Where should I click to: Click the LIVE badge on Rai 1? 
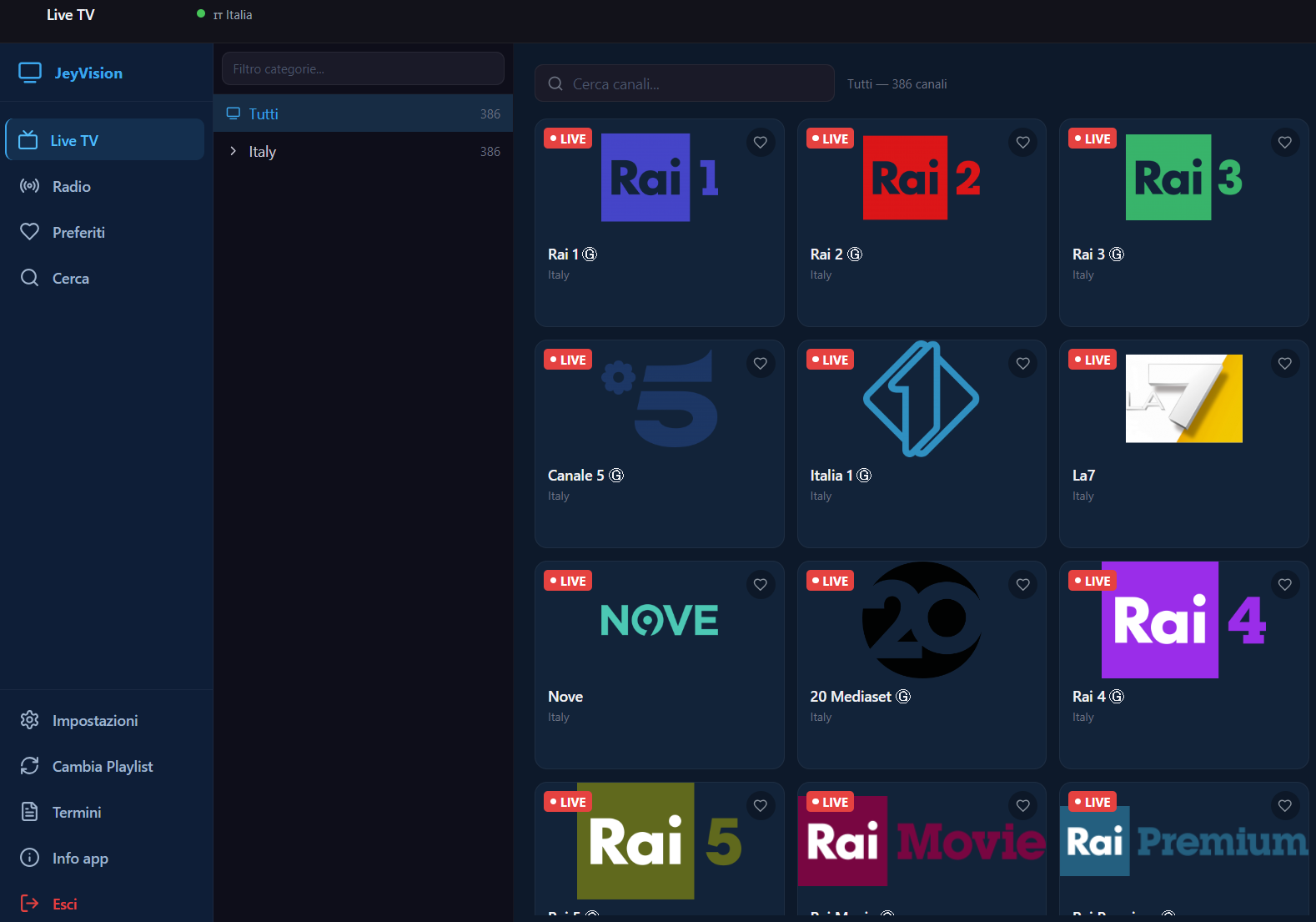[x=568, y=139]
